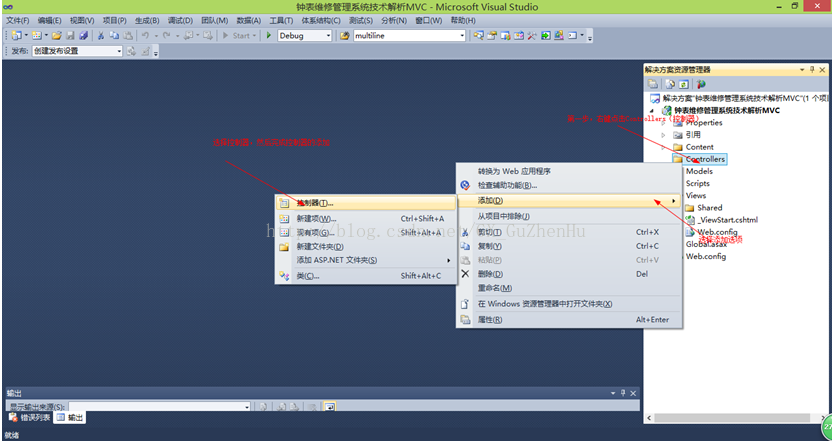This screenshot has height=441, width=832.
Task: Click the New Project toolbar icon
Action: point(16,36)
